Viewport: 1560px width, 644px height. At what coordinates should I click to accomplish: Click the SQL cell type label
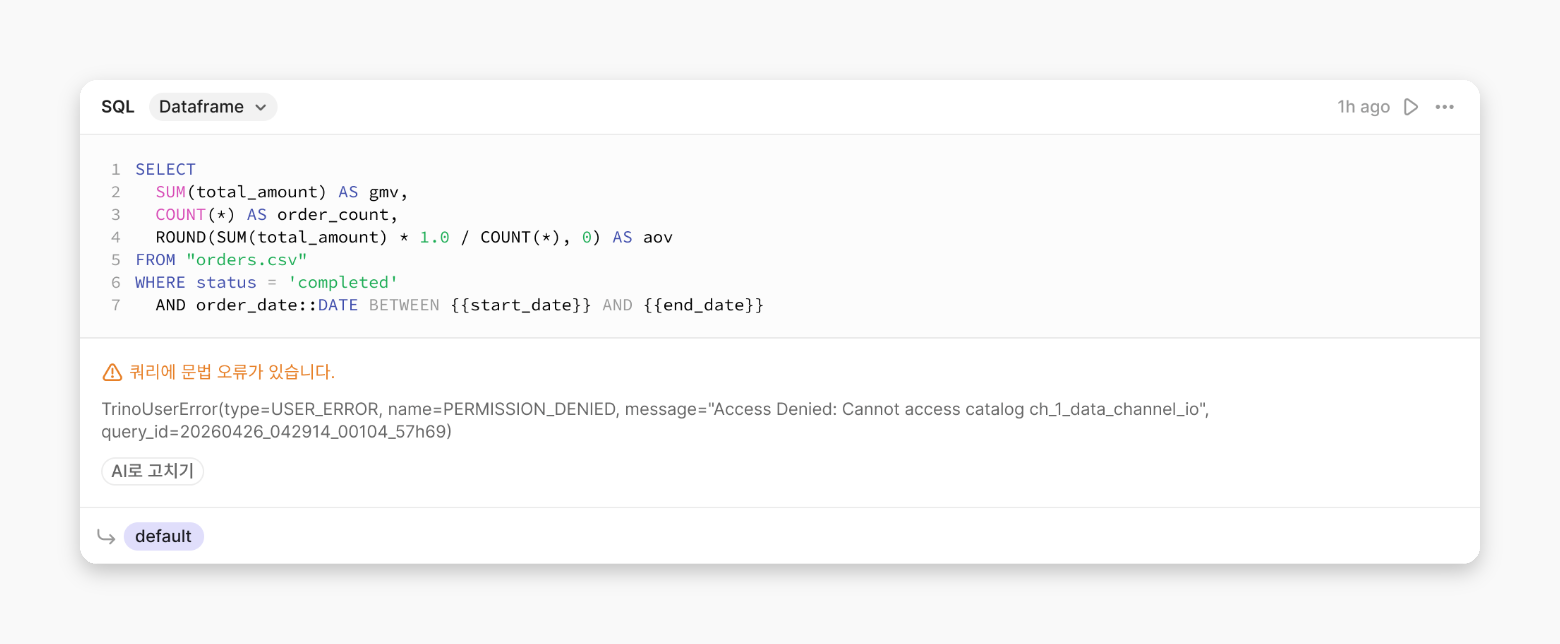(117, 107)
